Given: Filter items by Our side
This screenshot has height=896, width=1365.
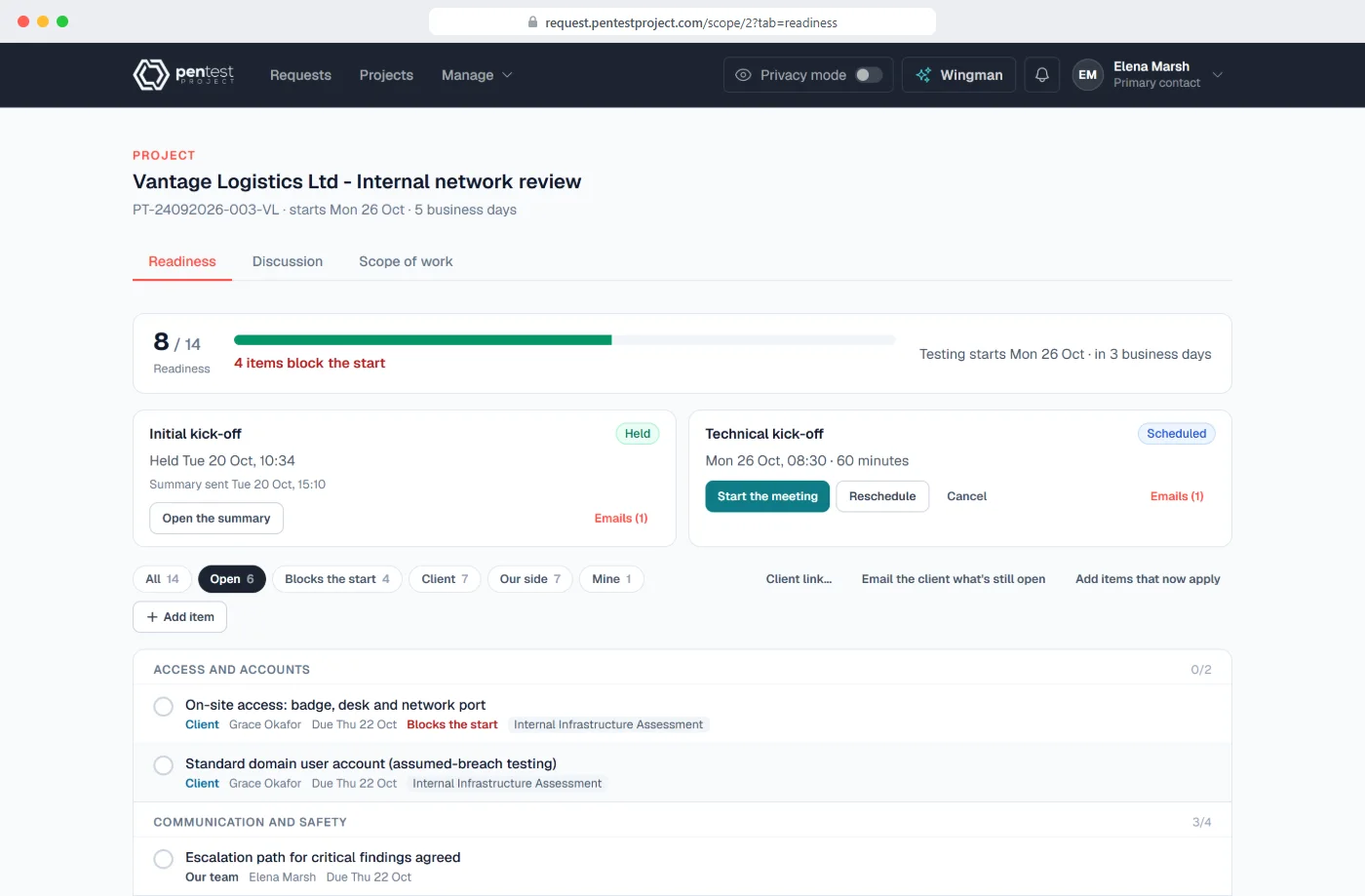Looking at the screenshot, I should click(x=530, y=579).
